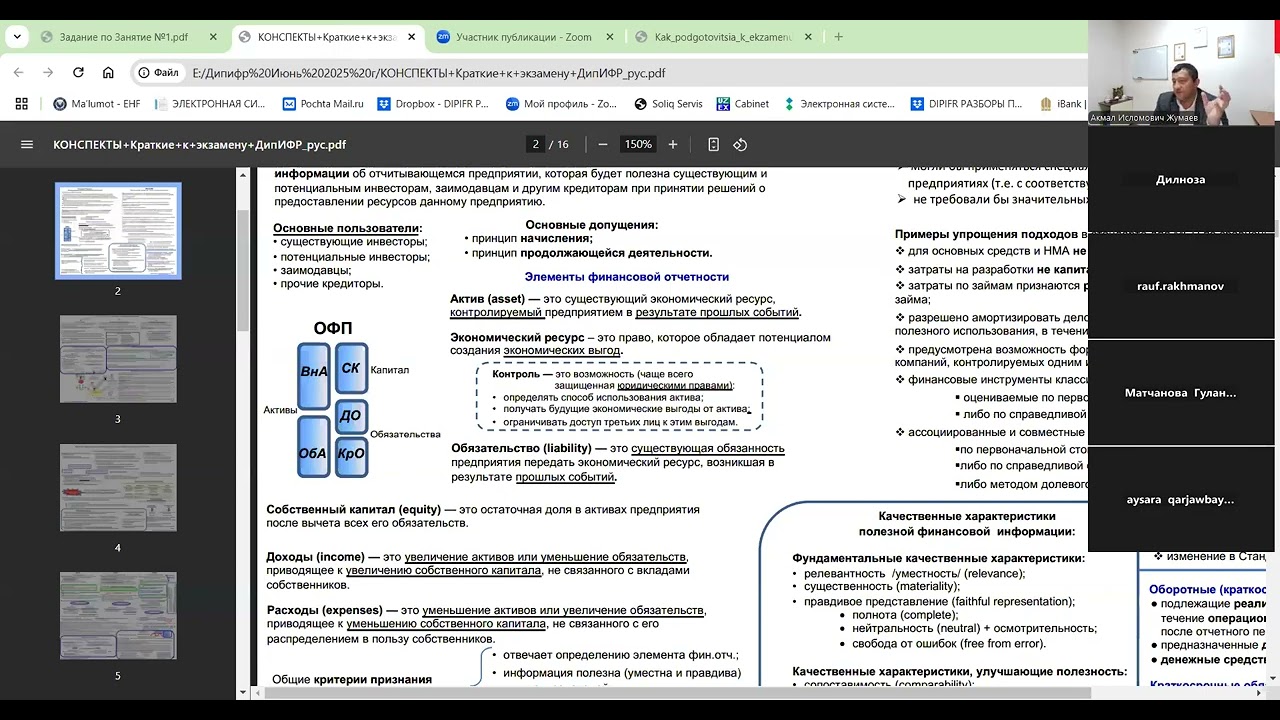Screen dimensions: 1280x720
Task: Click the thumbnail panel scroll down arrow
Action: coord(242,692)
